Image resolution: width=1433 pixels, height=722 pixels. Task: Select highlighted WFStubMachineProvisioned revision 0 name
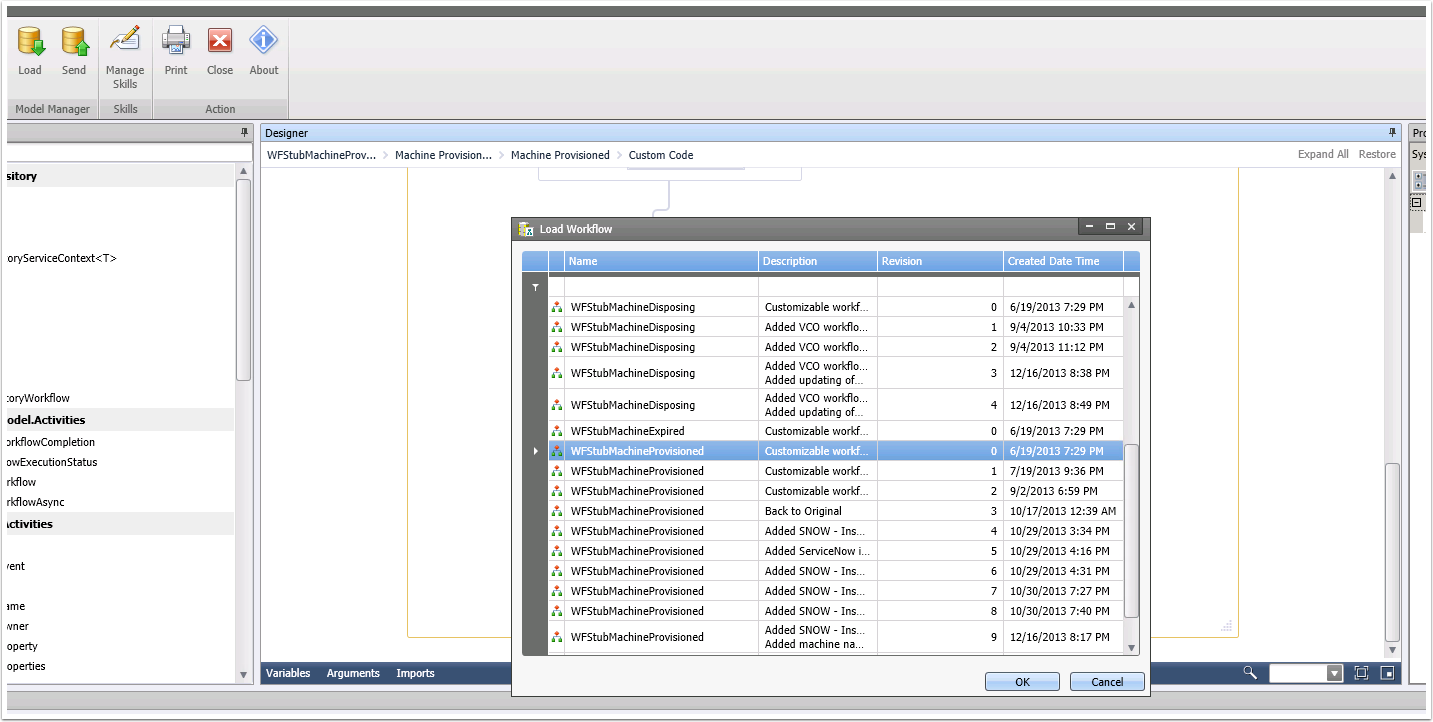(661, 451)
